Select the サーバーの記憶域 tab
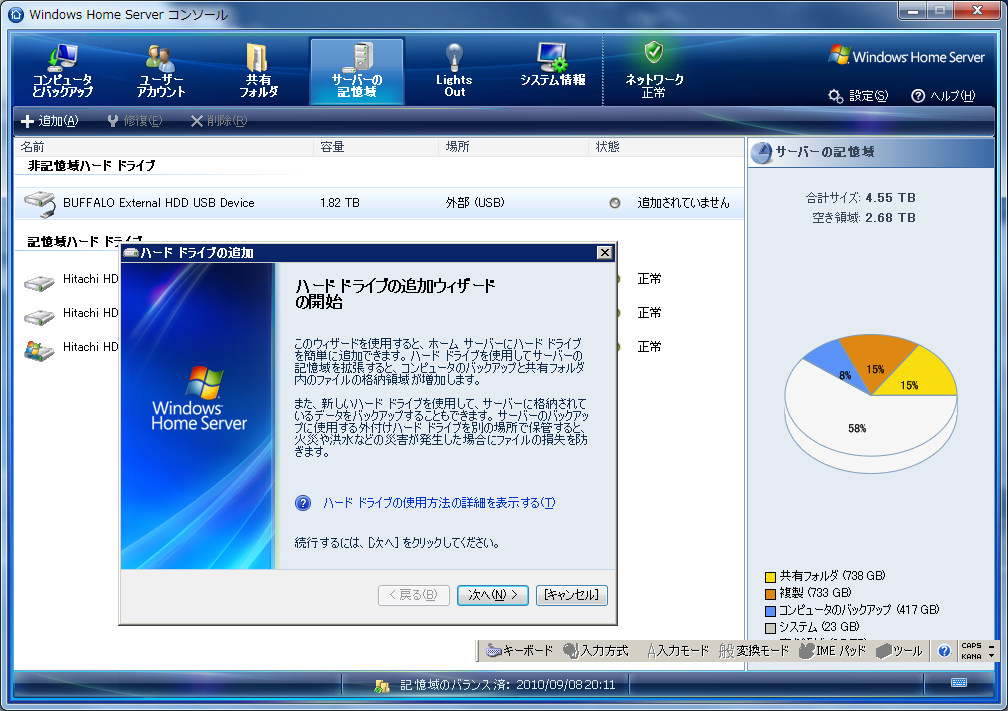Image resolution: width=1008 pixels, height=711 pixels. point(357,71)
